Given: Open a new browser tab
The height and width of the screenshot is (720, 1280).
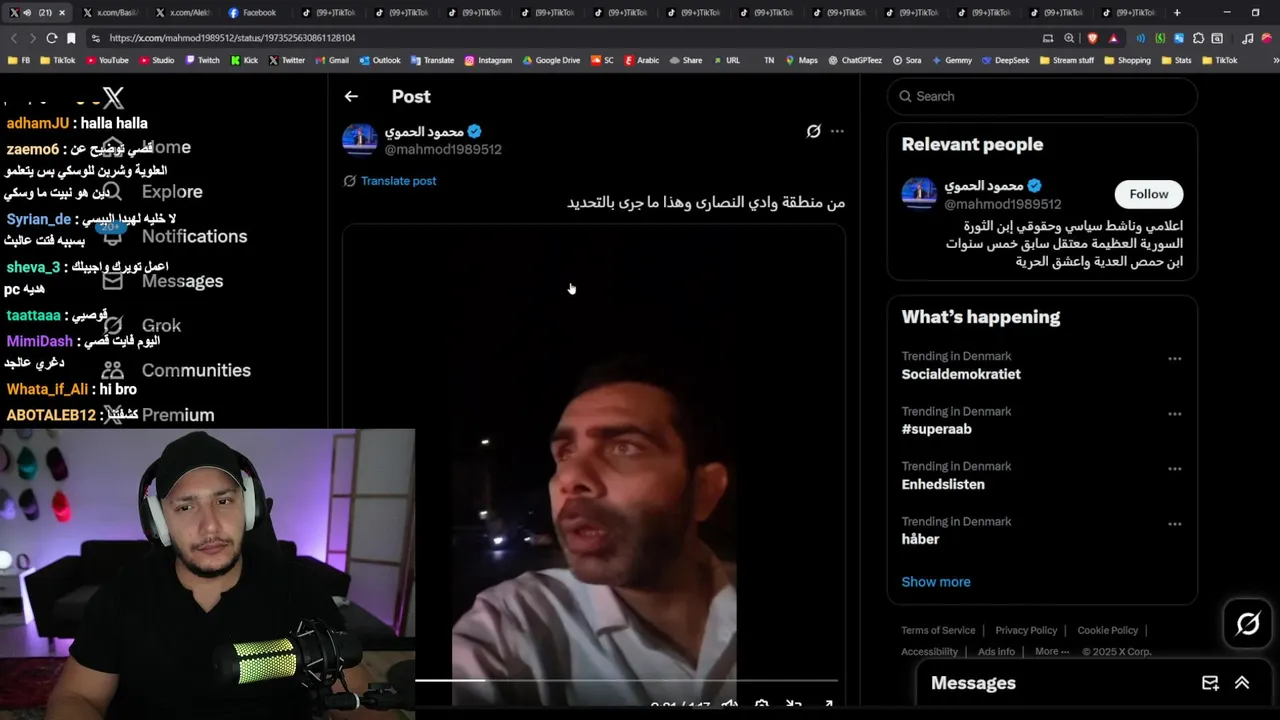Looking at the screenshot, I should click(x=1177, y=13).
